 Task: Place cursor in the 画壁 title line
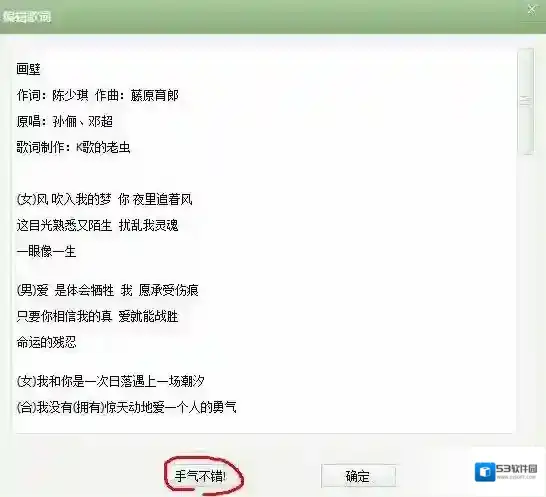(x=28, y=69)
